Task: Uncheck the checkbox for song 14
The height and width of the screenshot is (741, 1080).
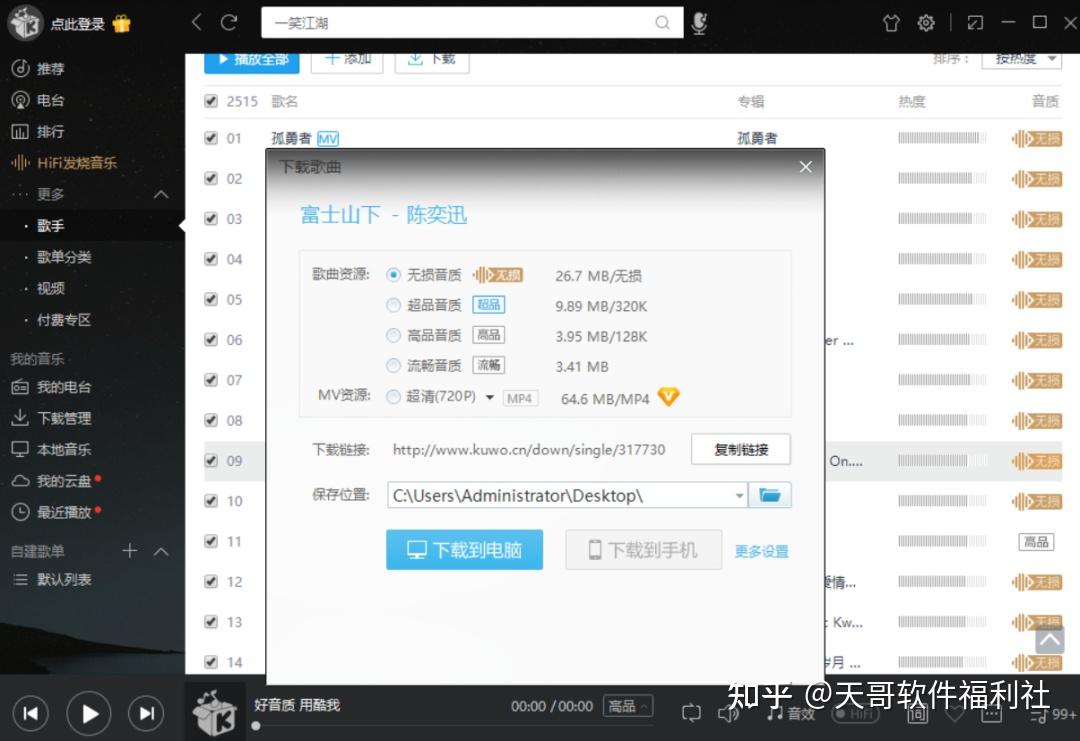Action: (x=211, y=662)
